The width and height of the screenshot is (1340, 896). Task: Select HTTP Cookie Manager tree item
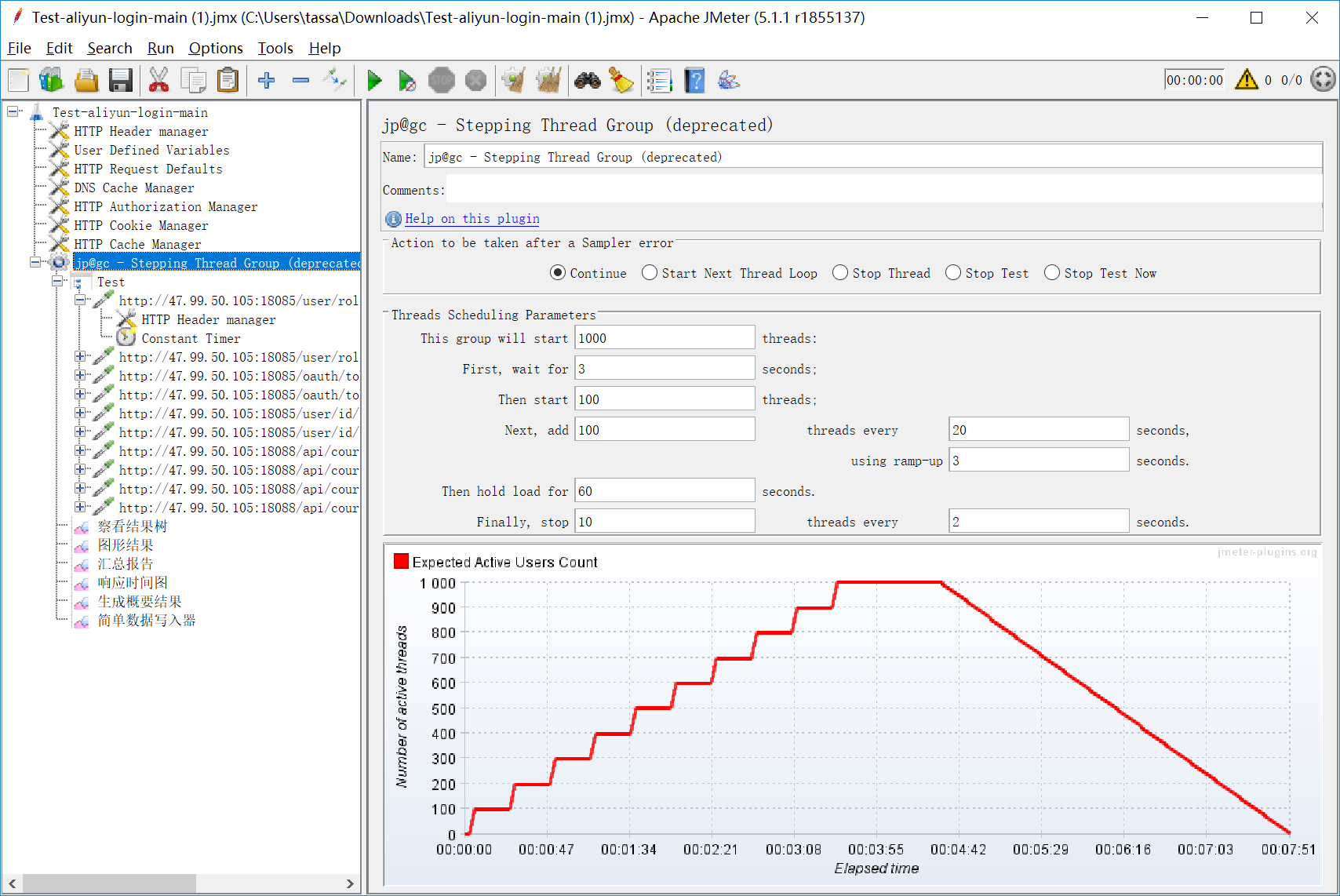141,225
